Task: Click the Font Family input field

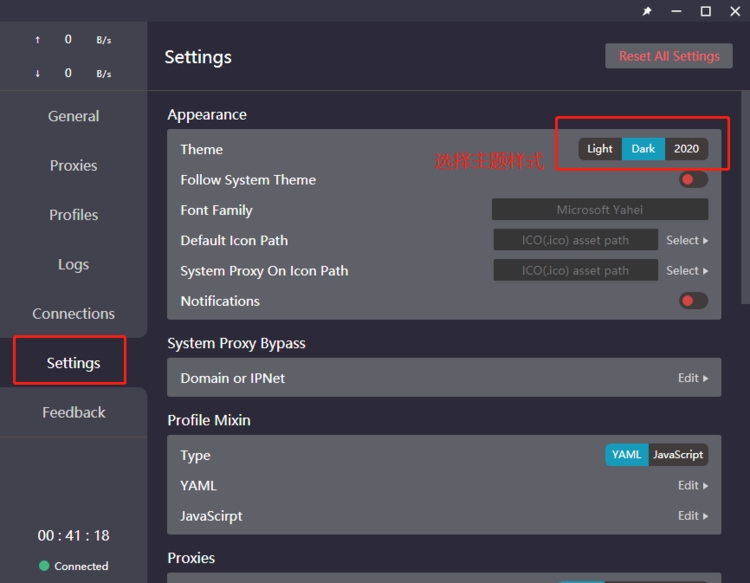Action: (600, 210)
